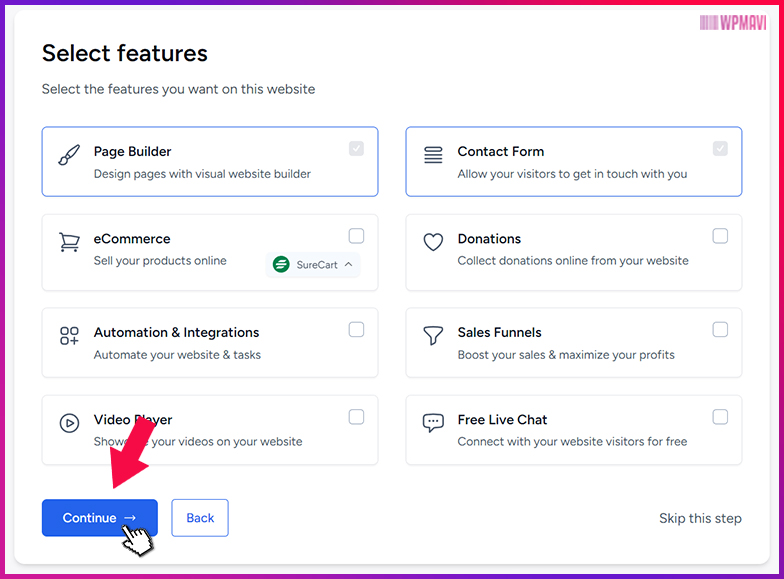
Task: Click the Contact Form lines icon
Action: click(x=433, y=154)
